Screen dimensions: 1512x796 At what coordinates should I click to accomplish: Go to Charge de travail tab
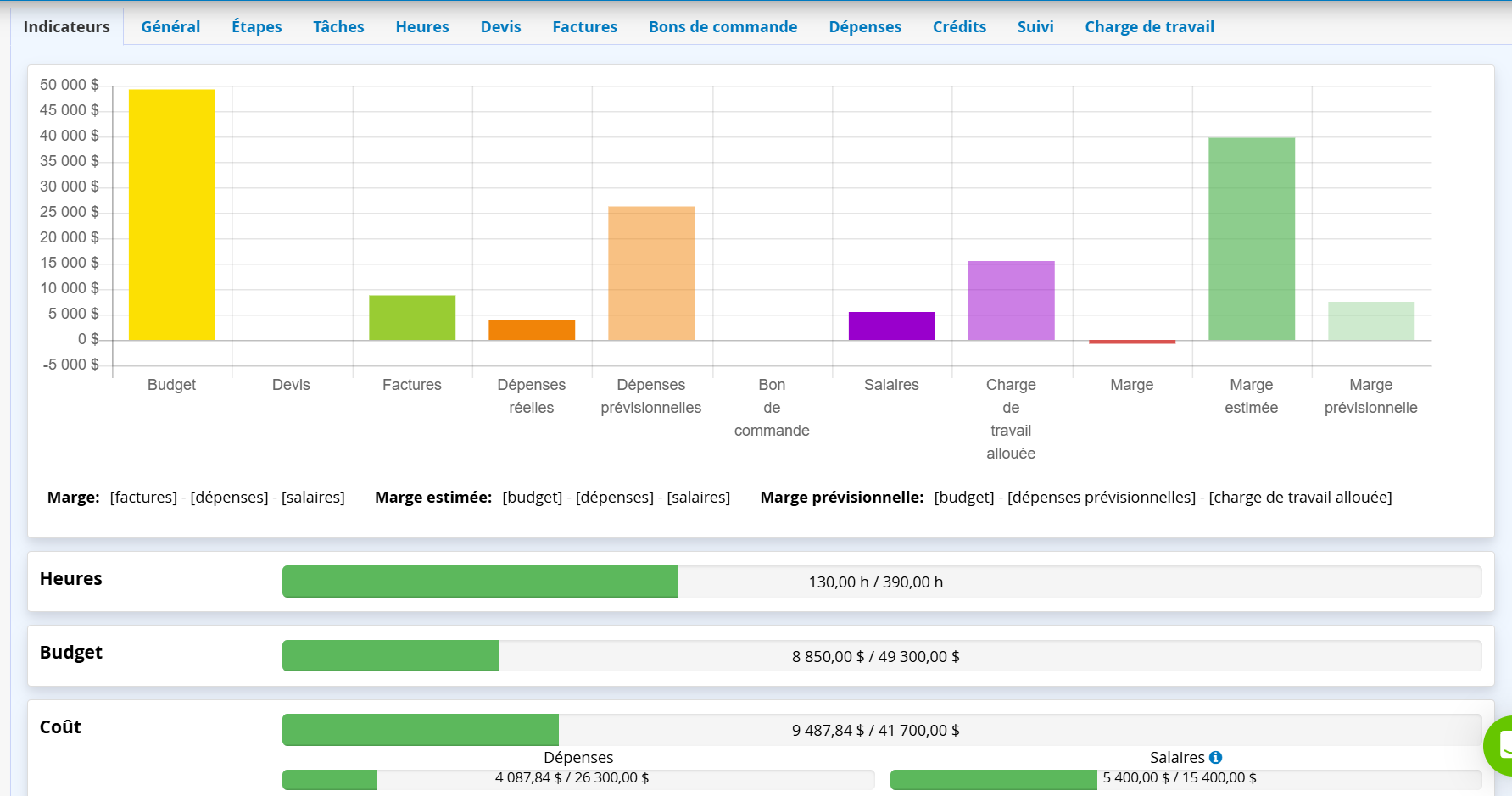point(1149,26)
